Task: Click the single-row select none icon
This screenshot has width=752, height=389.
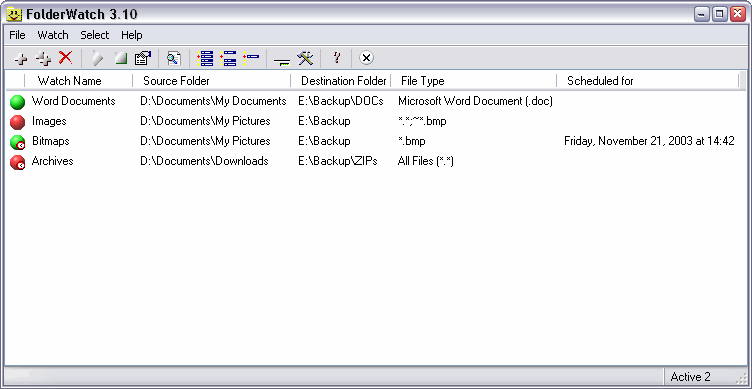Action: [251, 58]
